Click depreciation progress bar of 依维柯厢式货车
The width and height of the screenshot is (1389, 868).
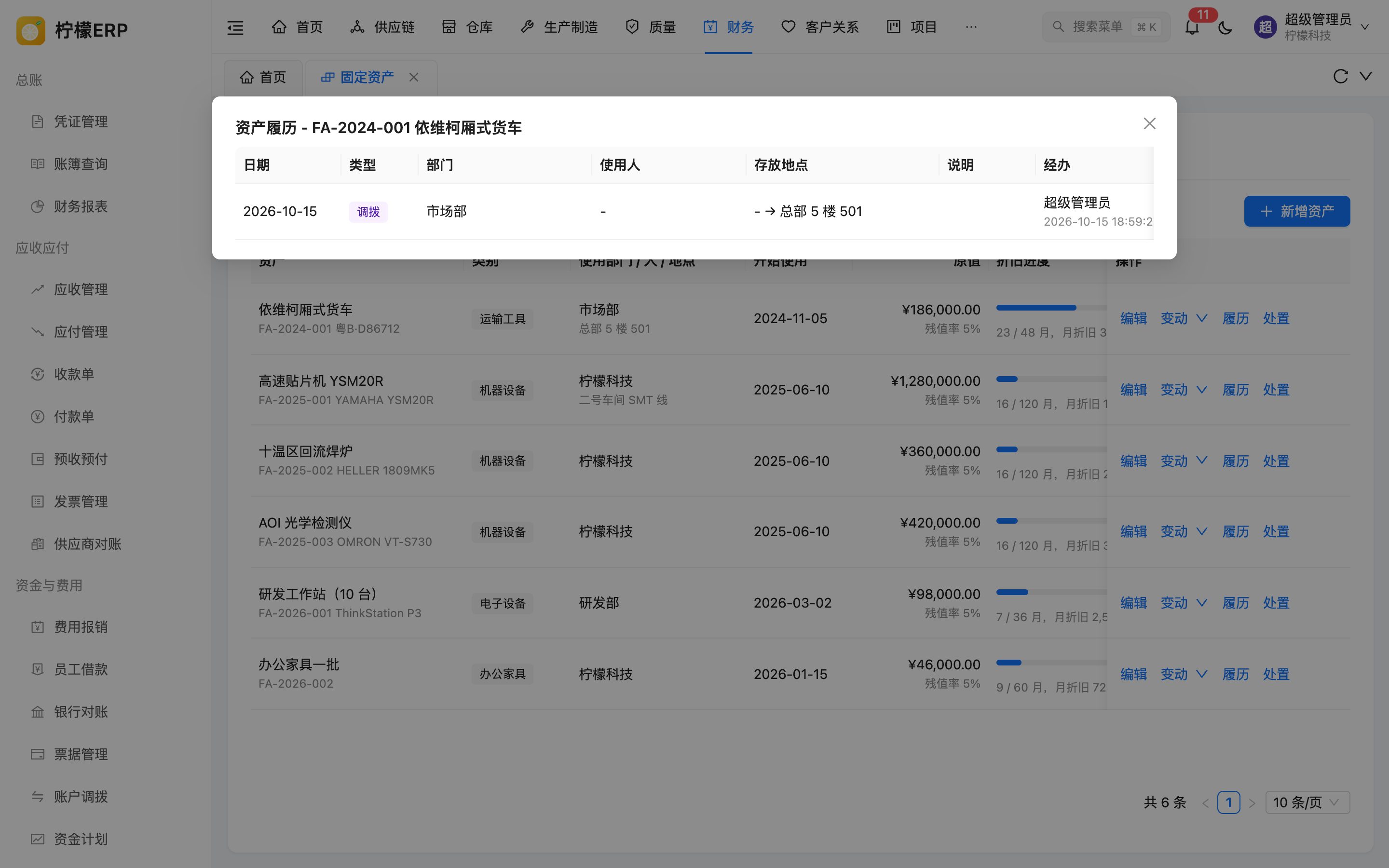1051,308
